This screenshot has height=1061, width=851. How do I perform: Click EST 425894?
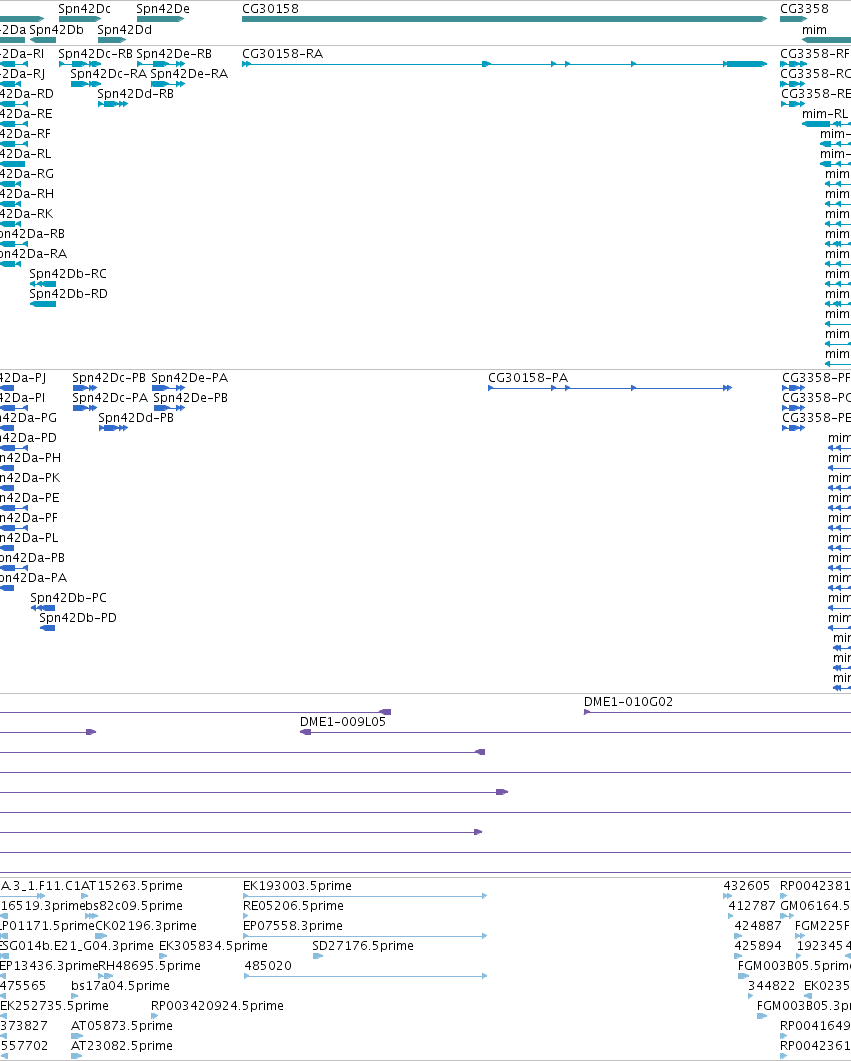click(x=758, y=946)
